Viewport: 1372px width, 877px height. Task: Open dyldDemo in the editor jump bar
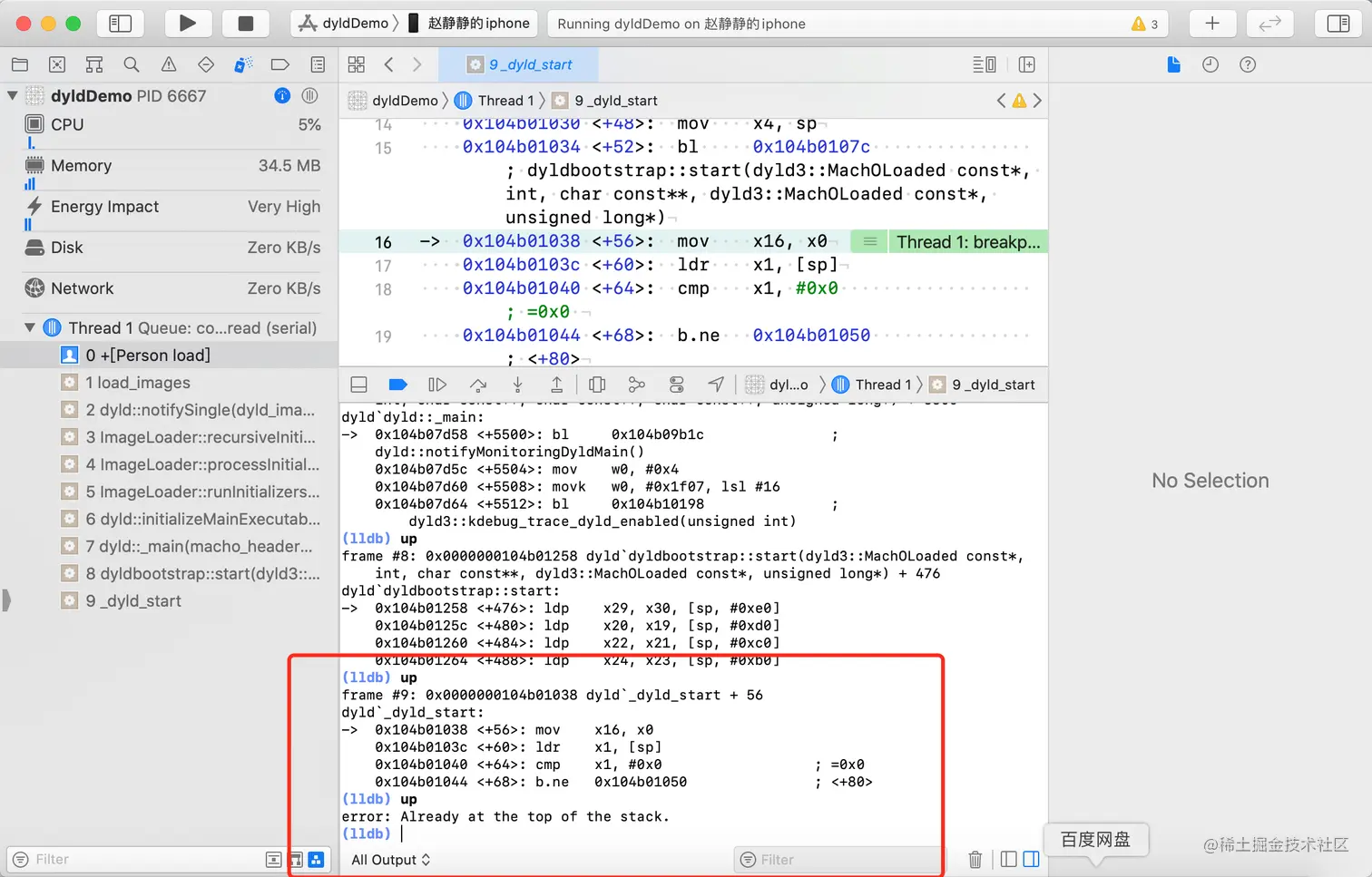point(393,101)
